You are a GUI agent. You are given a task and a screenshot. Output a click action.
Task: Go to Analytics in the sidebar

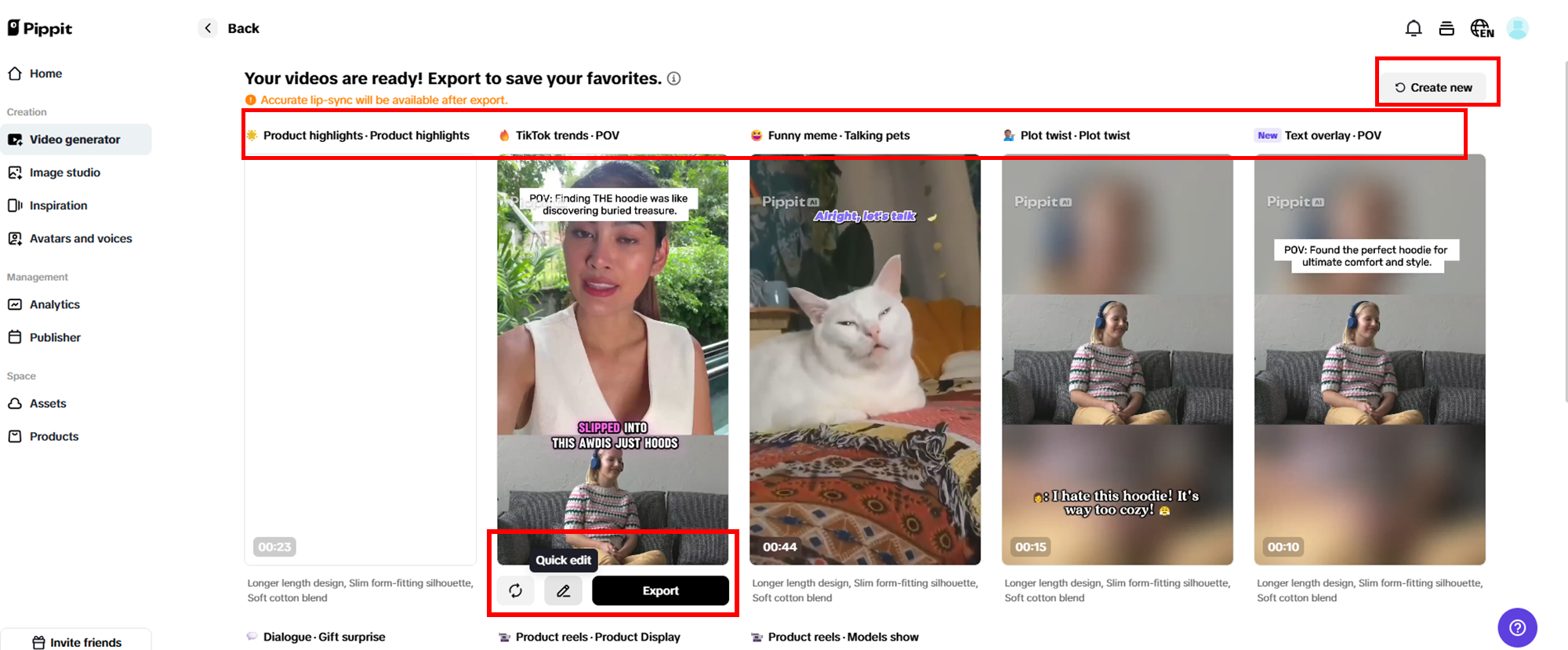(x=54, y=304)
